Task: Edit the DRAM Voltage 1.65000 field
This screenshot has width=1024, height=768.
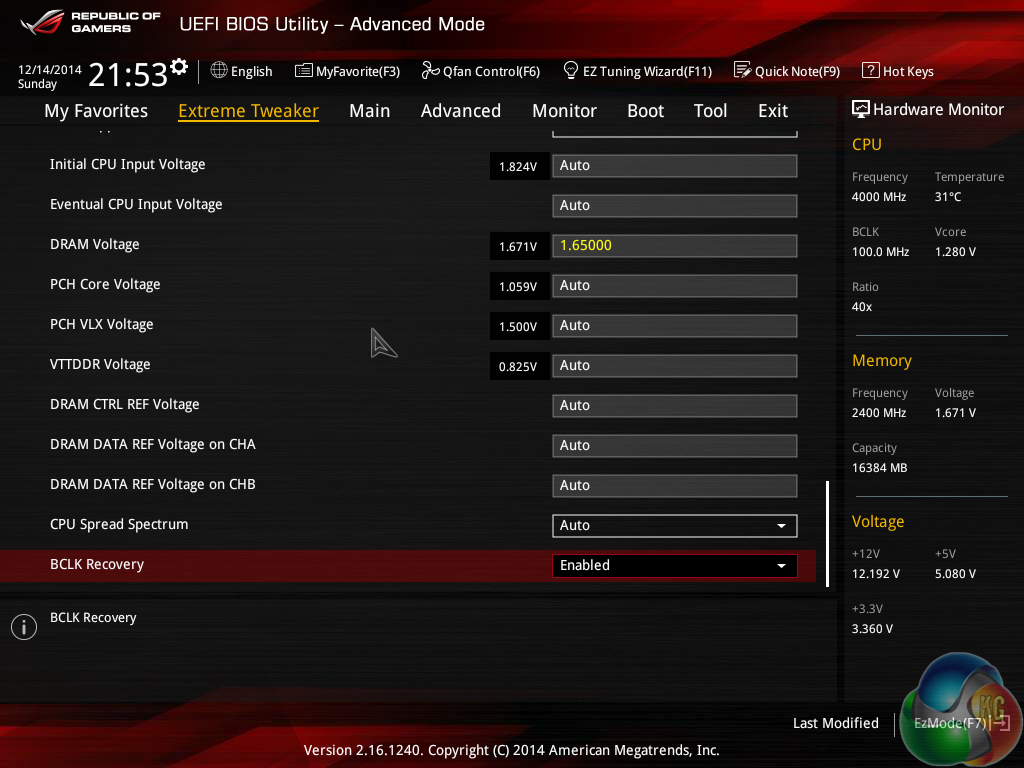Action: [675, 246]
